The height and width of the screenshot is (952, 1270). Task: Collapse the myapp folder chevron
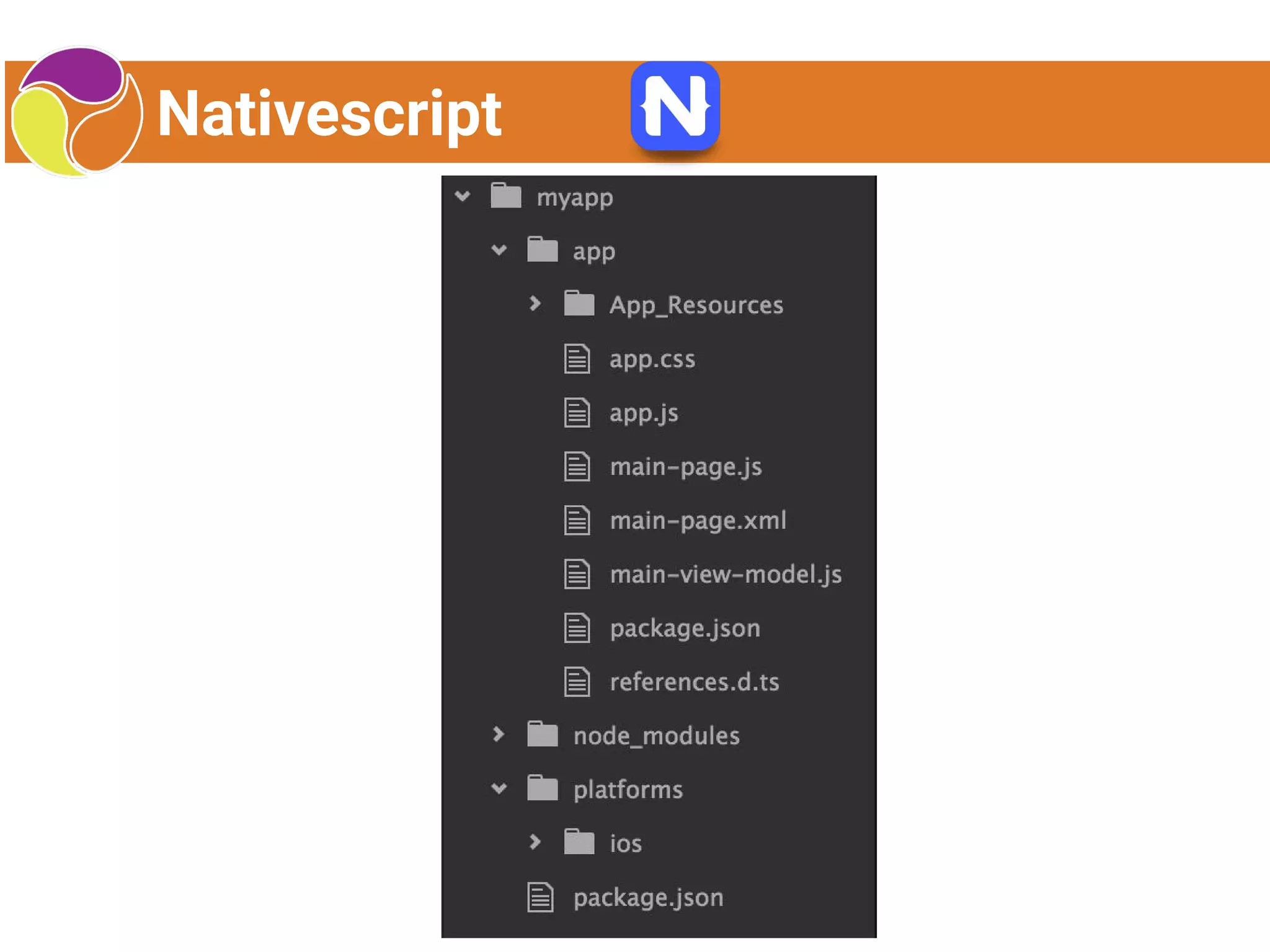click(463, 197)
